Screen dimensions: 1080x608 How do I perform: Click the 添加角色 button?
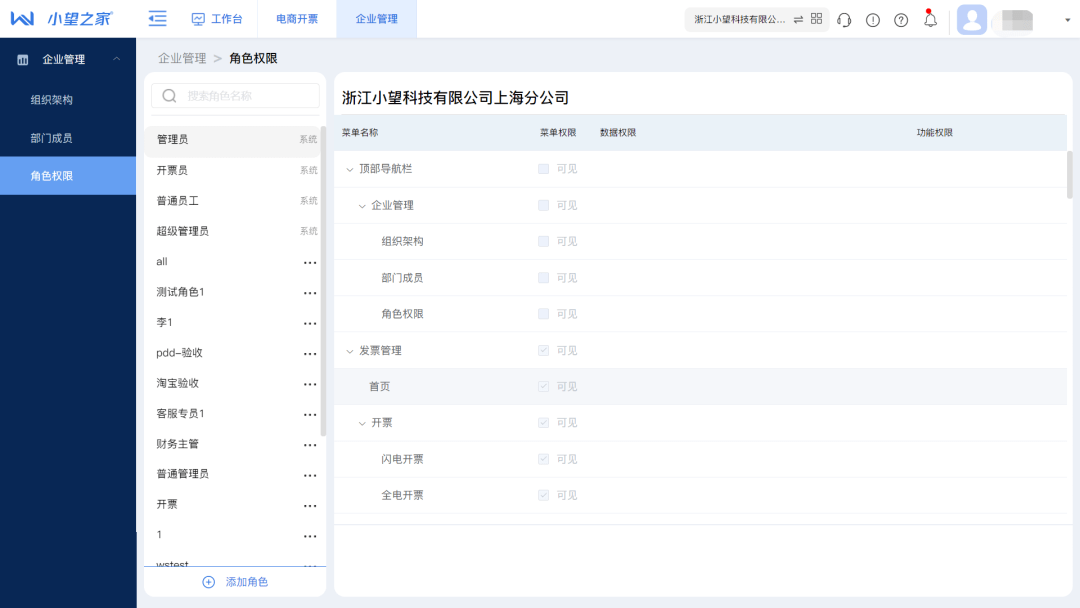point(236,582)
